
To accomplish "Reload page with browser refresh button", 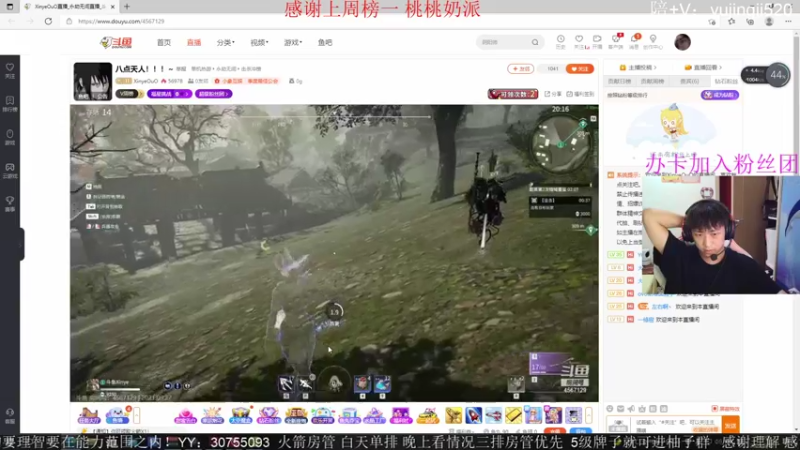I will [x=48, y=21].
